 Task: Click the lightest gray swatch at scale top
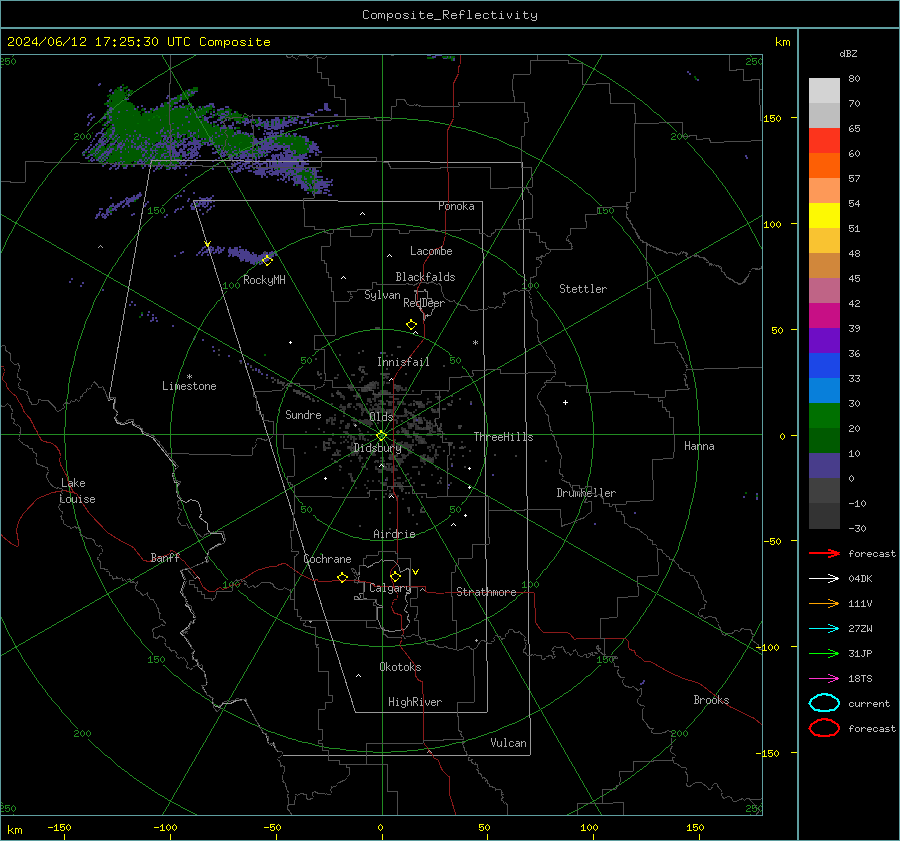point(824,91)
